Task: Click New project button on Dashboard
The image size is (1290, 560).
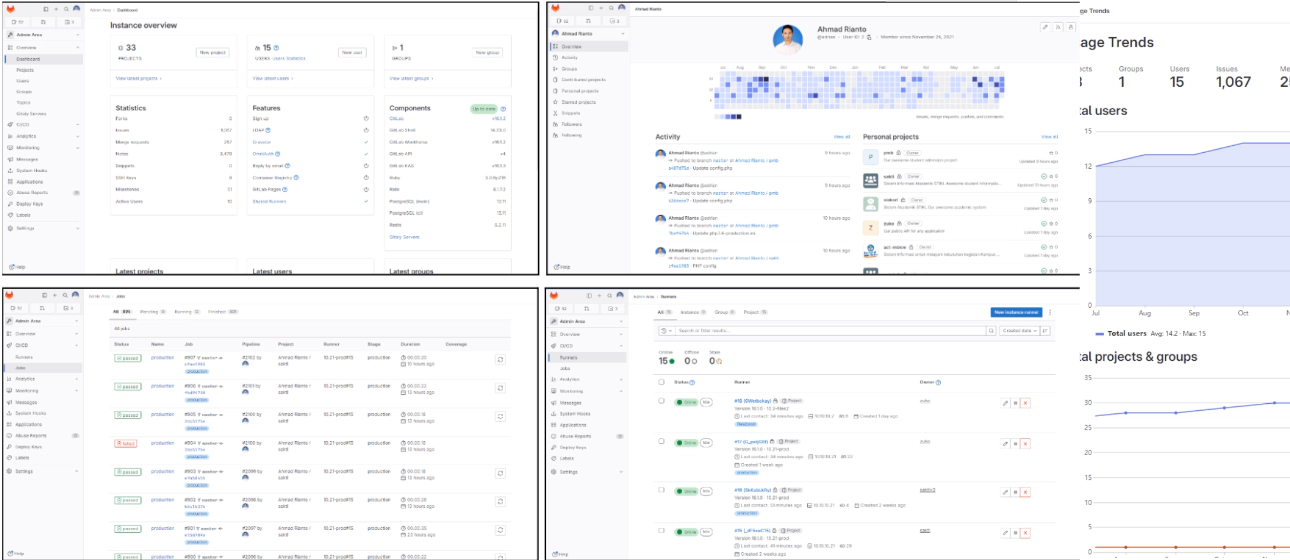Action: (x=213, y=52)
